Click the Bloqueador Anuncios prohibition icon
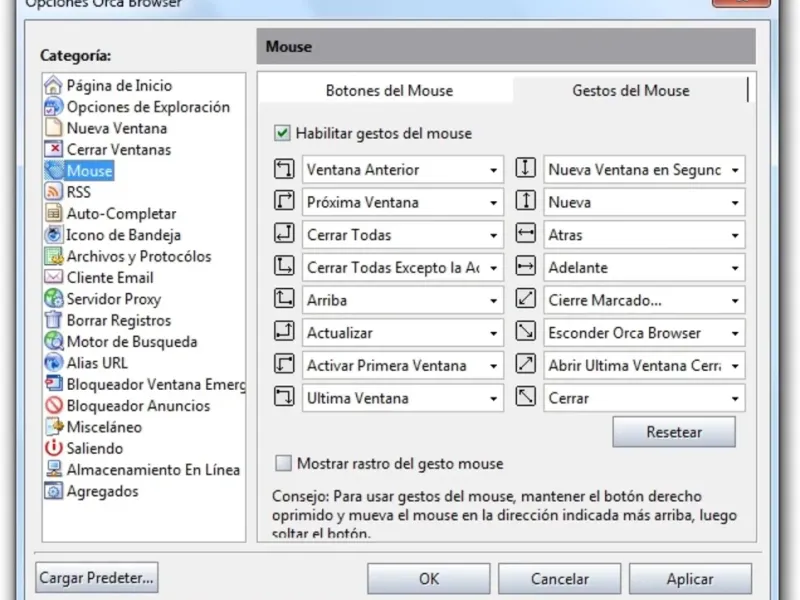 coord(54,406)
